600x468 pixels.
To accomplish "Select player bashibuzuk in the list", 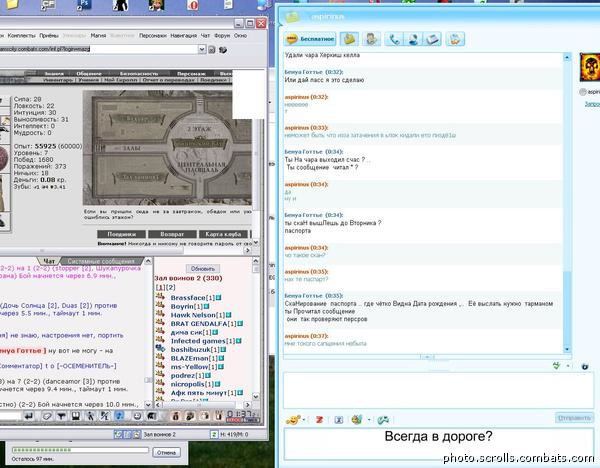I will coord(191,350).
